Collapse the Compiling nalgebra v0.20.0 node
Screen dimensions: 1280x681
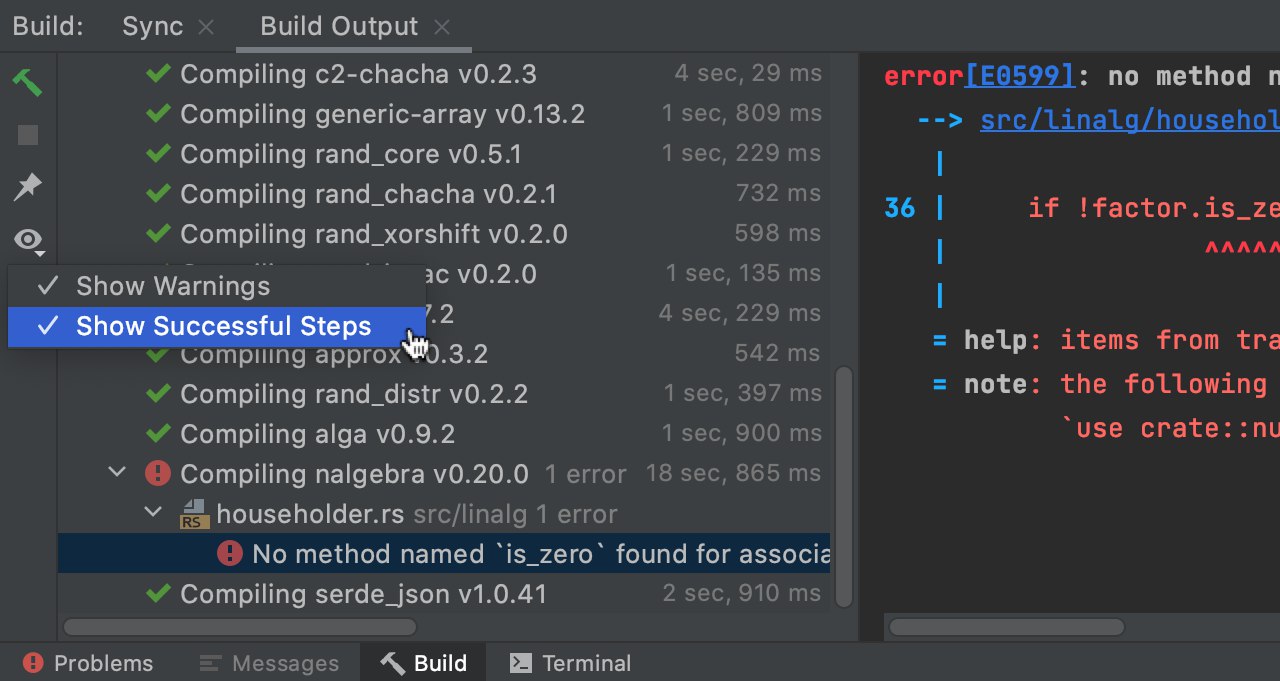coord(120,473)
